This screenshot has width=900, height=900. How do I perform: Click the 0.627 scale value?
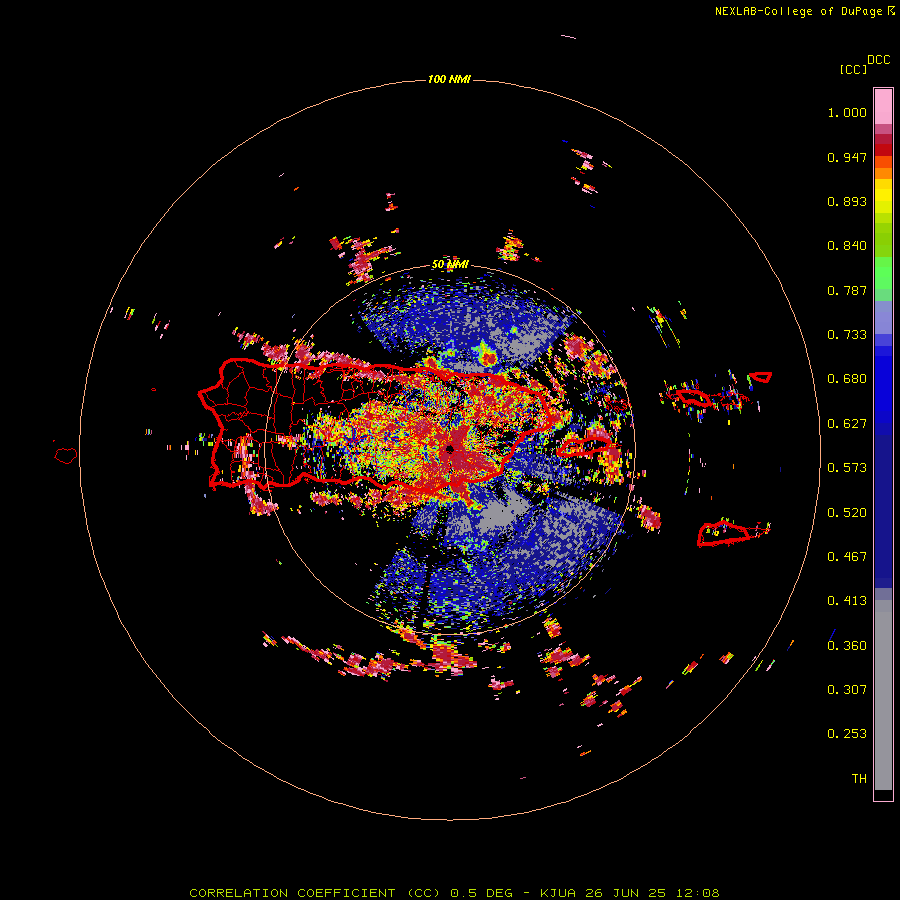847,424
